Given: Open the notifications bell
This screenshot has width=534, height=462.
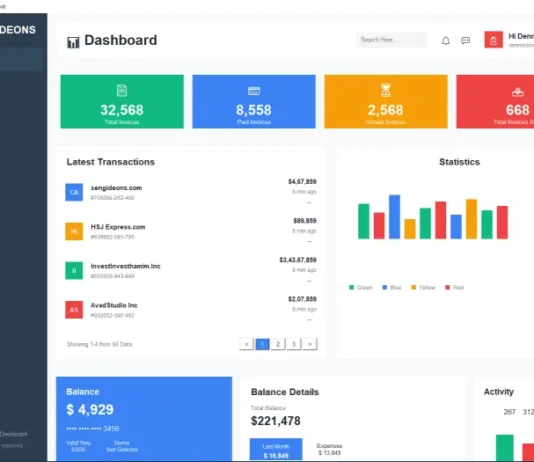Looking at the screenshot, I should click(x=445, y=41).
